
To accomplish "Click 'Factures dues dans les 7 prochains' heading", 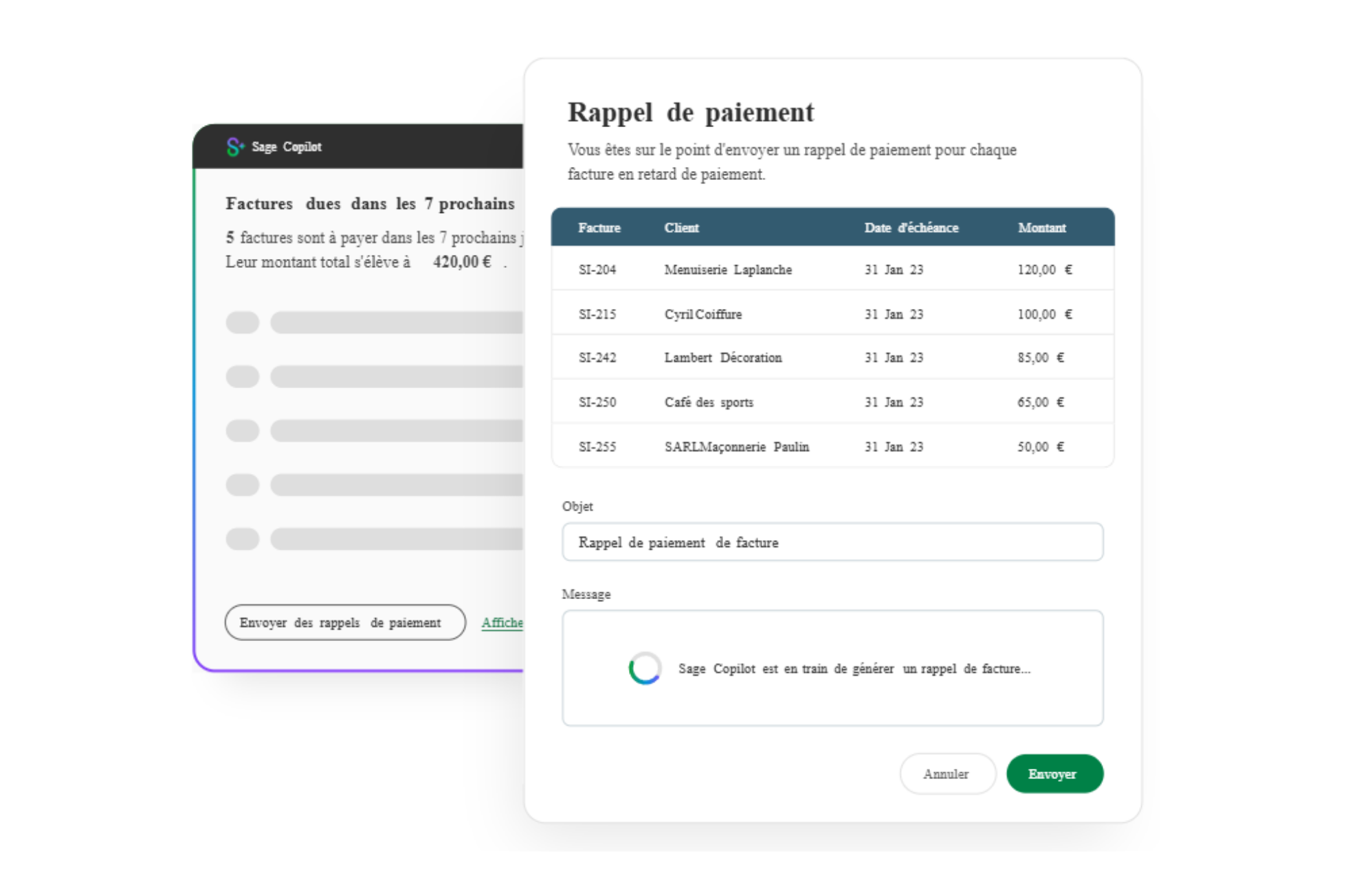I will click(370, 204).
